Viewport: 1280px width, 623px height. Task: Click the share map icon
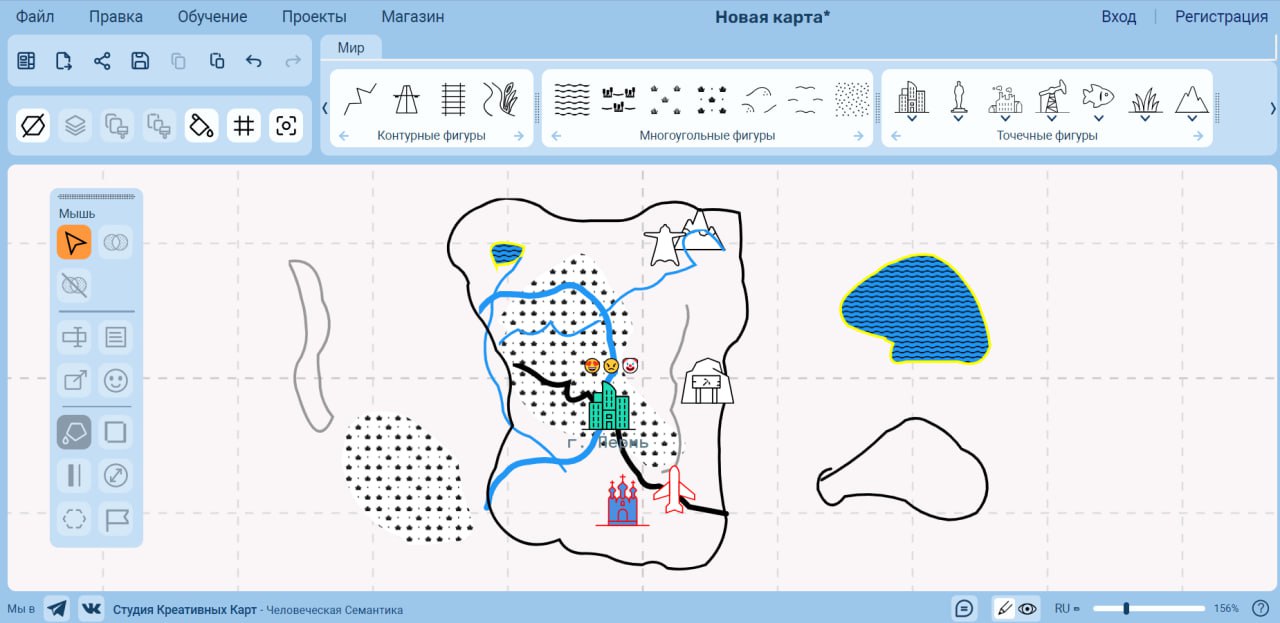click(102, 61)
